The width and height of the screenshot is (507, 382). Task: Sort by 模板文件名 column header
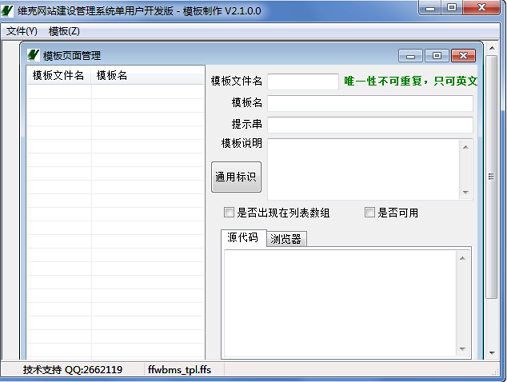(x=58, y=75)
